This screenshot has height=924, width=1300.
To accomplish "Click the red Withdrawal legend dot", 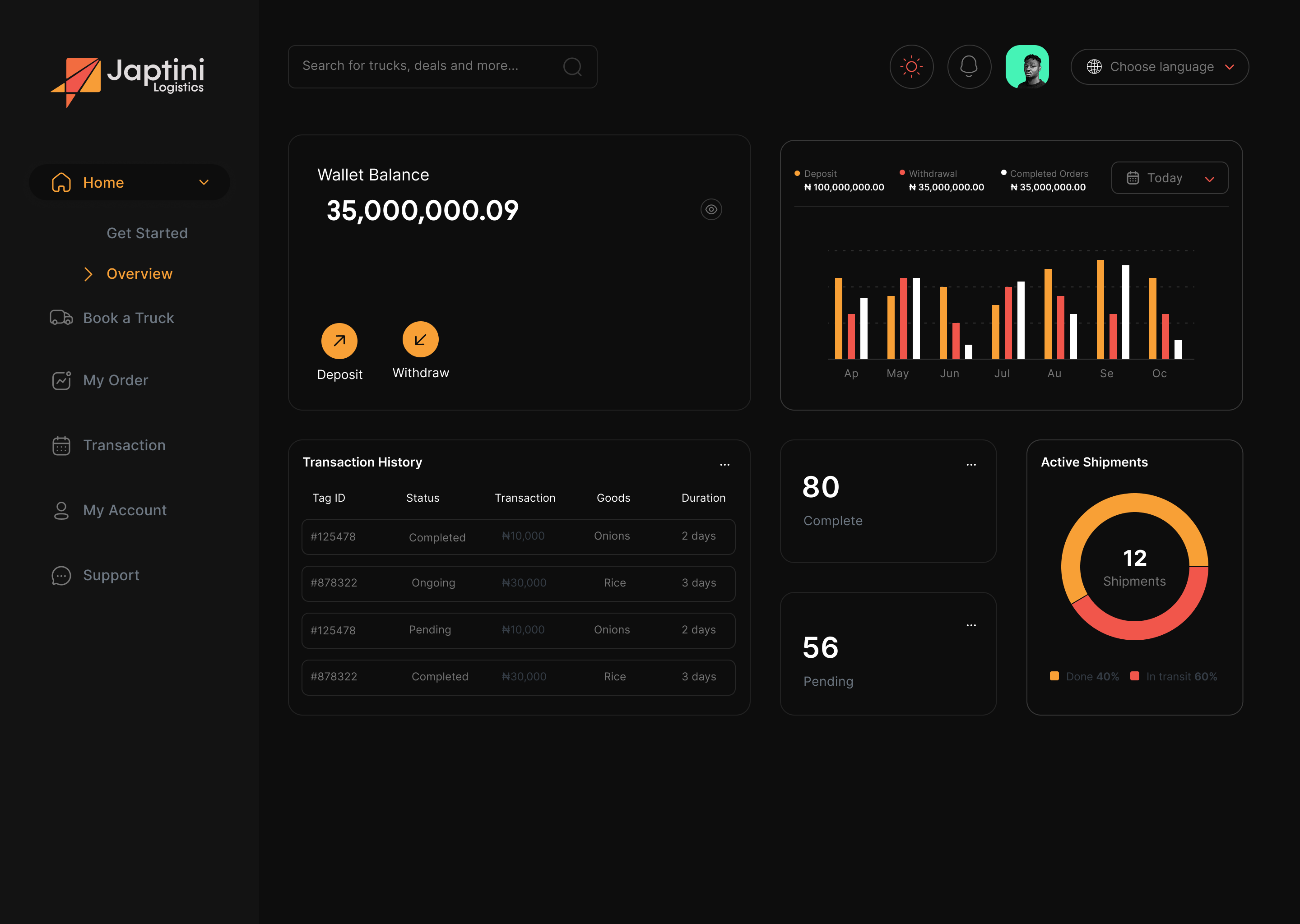I will (x=902, y=172).
